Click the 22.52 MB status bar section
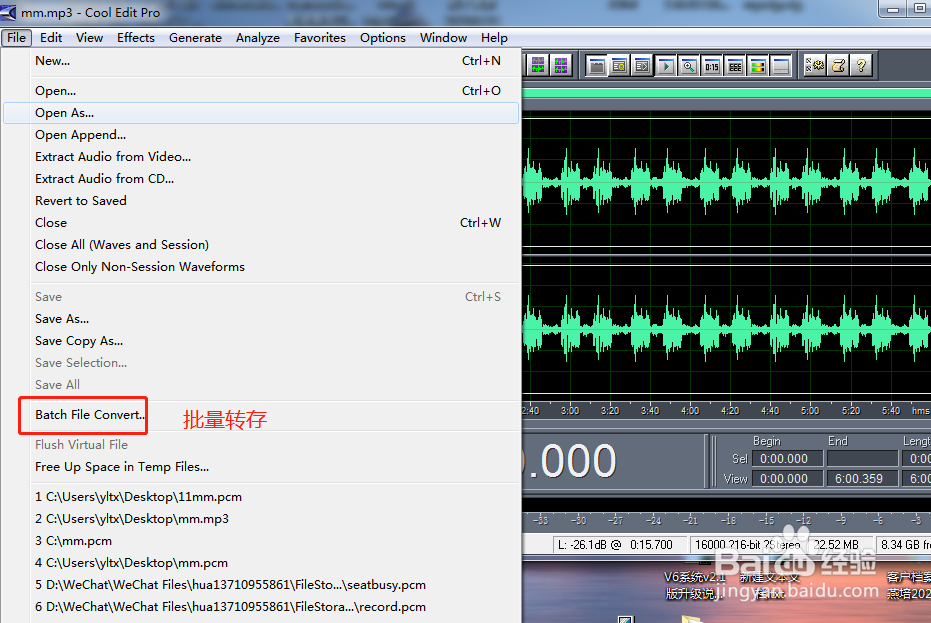931x623 pixels. 839,545
